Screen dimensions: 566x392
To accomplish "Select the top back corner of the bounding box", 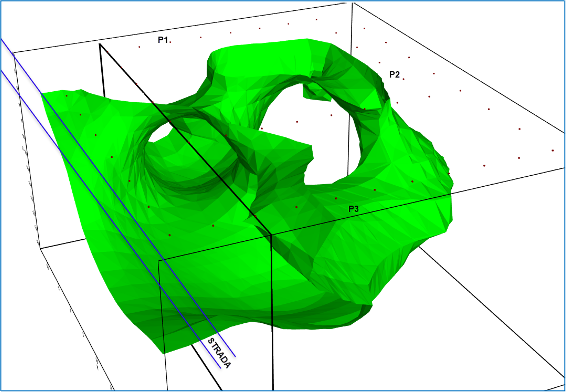I will pyautogui.click(x=353, y=3).
